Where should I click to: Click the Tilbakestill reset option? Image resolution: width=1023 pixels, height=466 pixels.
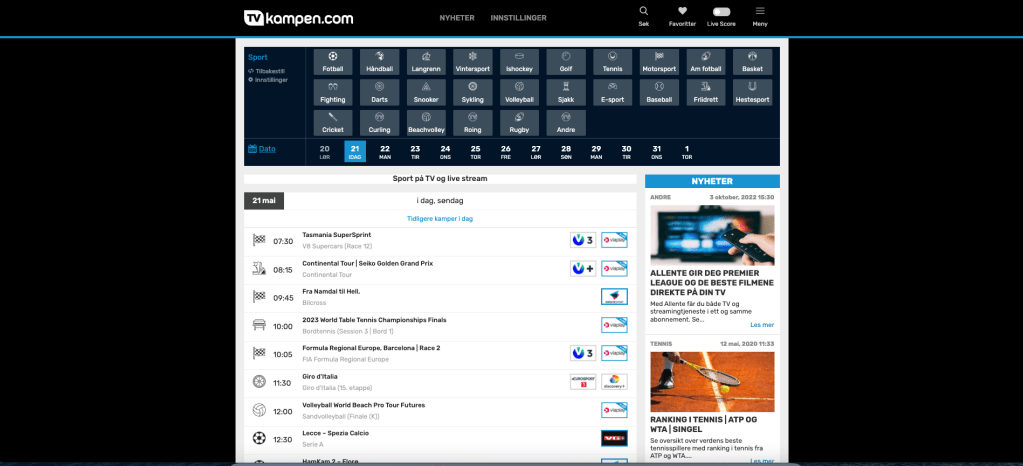pos(271,71)
